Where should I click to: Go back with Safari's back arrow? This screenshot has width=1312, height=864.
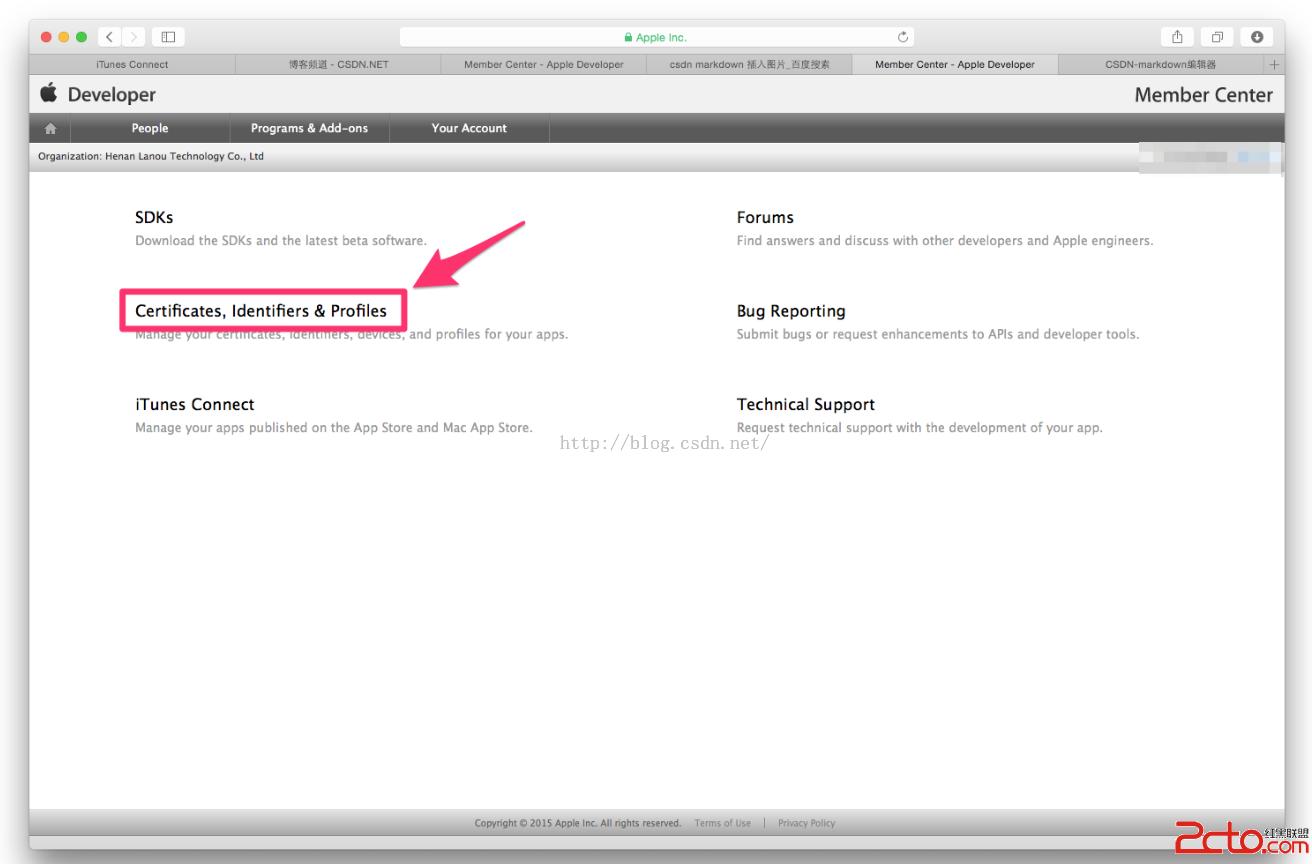(109, 37)
